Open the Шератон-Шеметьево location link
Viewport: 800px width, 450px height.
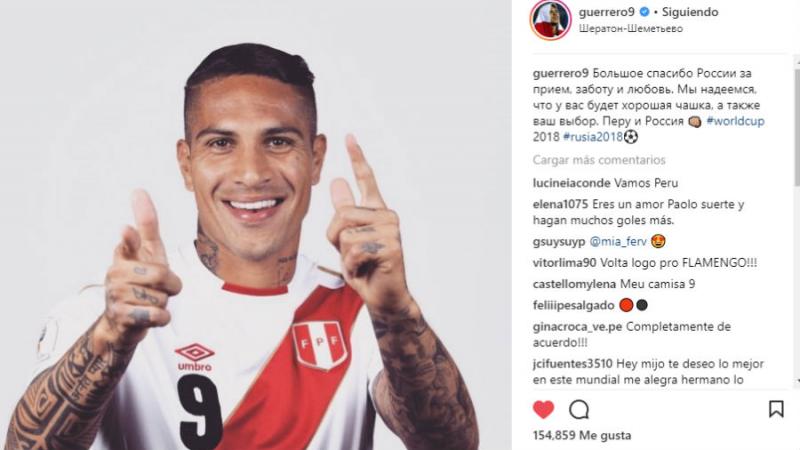click(x=631, y=29)
